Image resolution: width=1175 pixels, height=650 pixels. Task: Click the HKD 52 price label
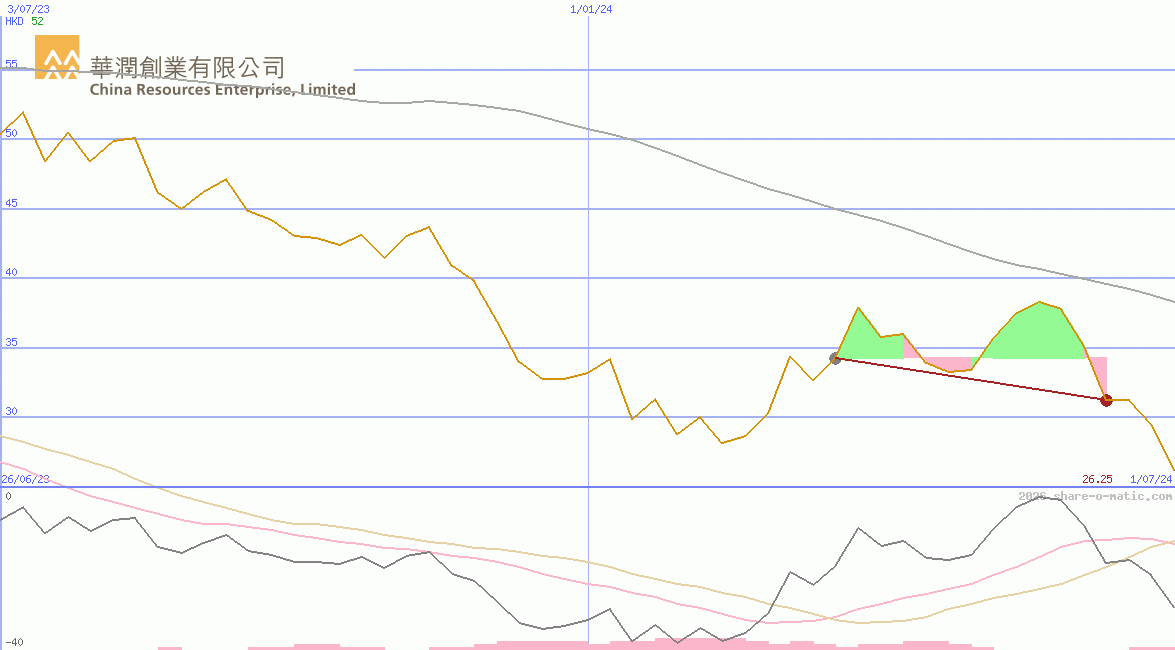coord(24,21)
